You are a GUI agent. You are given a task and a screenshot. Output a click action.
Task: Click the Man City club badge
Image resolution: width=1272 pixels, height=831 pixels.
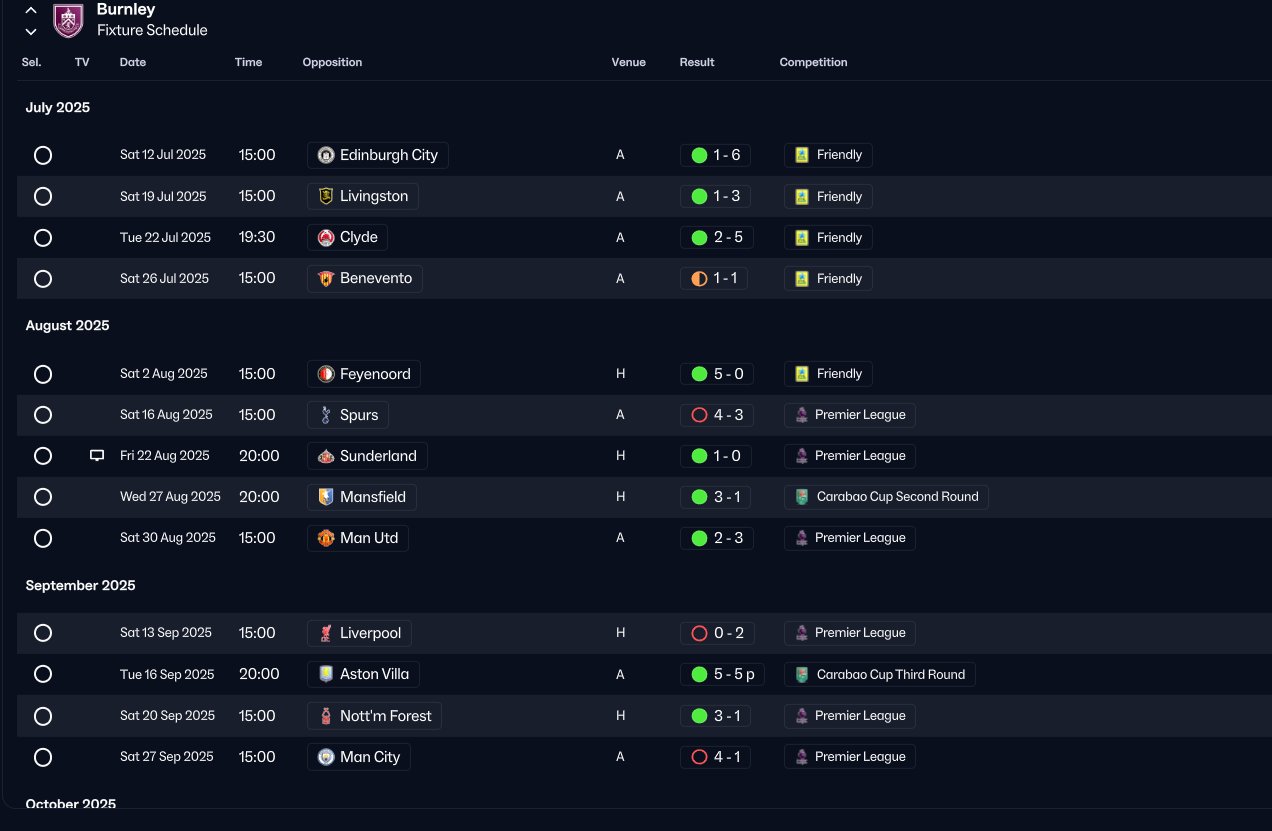pyautogui.click(x=326, y=757)
